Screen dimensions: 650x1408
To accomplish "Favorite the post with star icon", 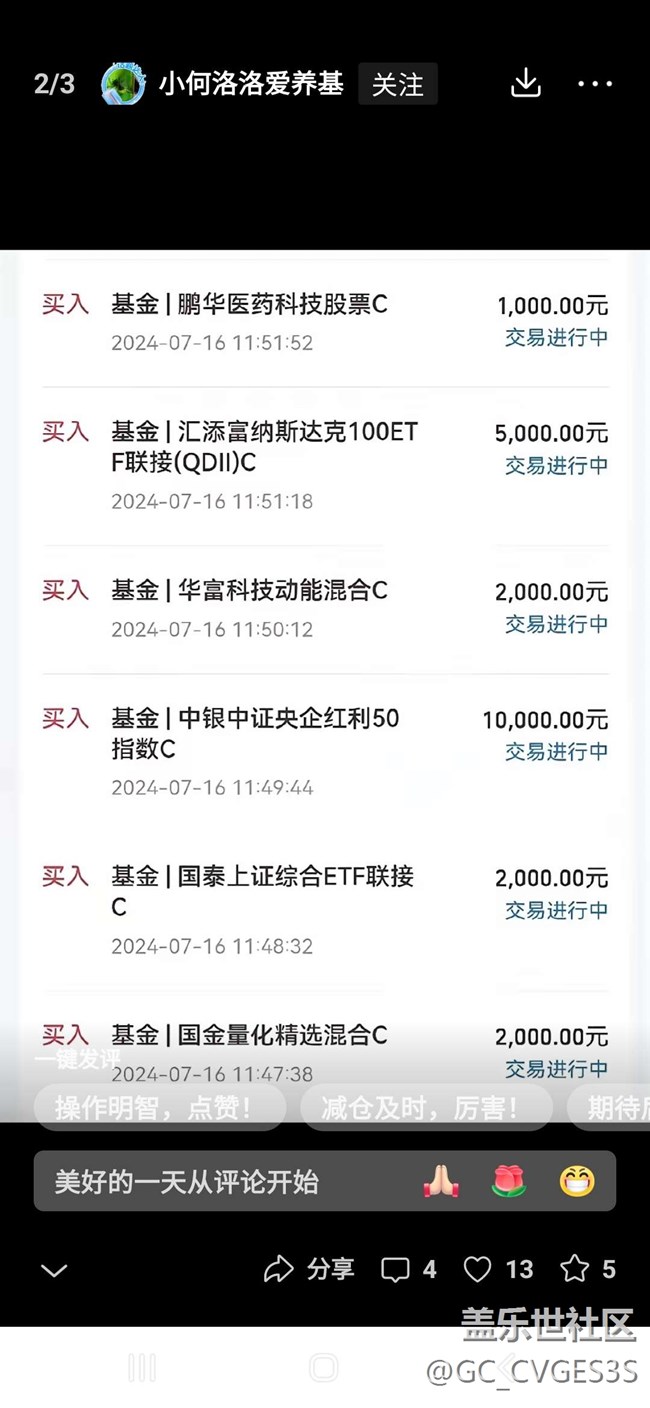I will pyautogui.click(x=575, y=1269).
